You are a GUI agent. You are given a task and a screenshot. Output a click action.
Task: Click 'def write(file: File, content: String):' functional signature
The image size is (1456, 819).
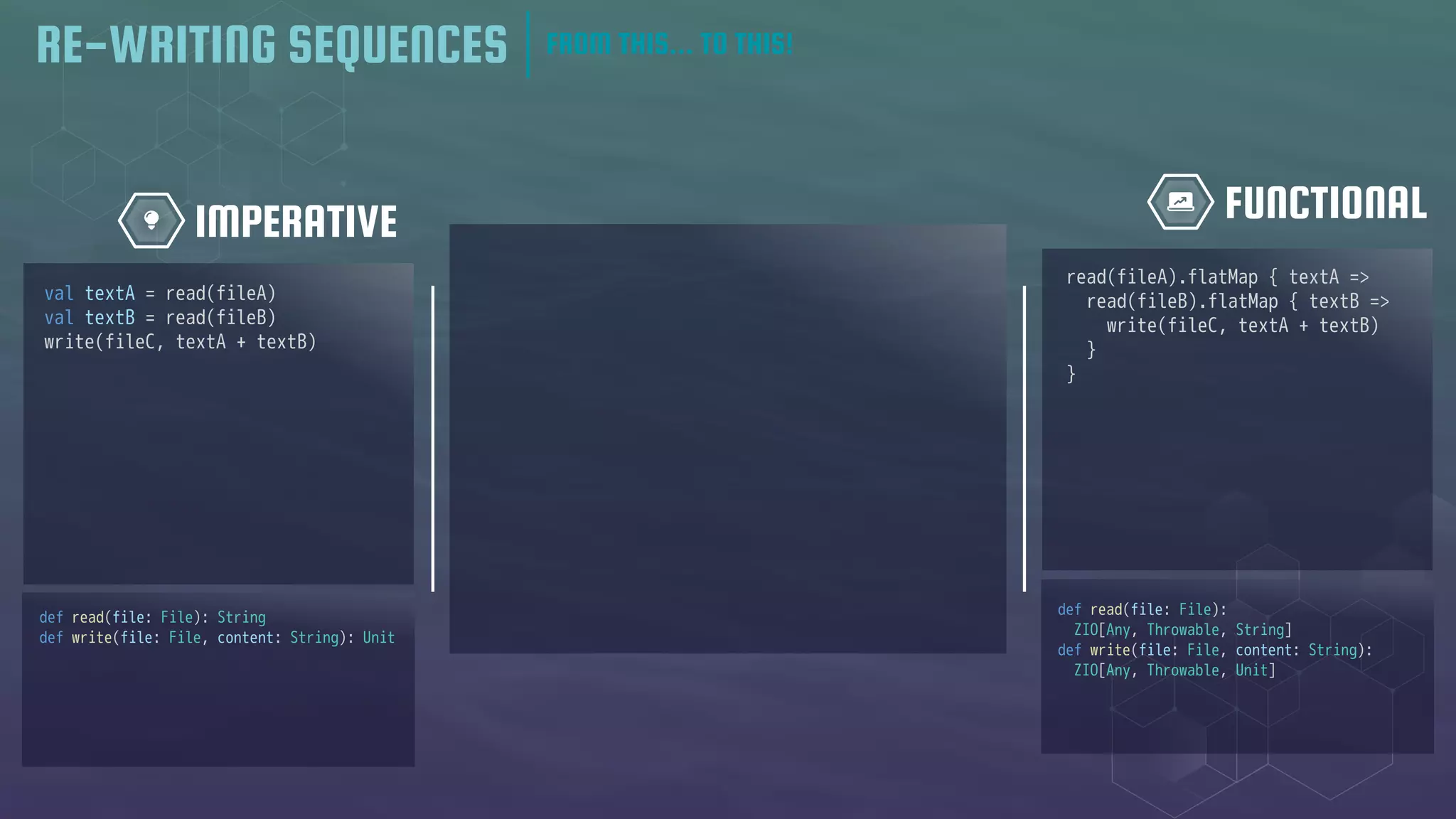pos(1215,651)
